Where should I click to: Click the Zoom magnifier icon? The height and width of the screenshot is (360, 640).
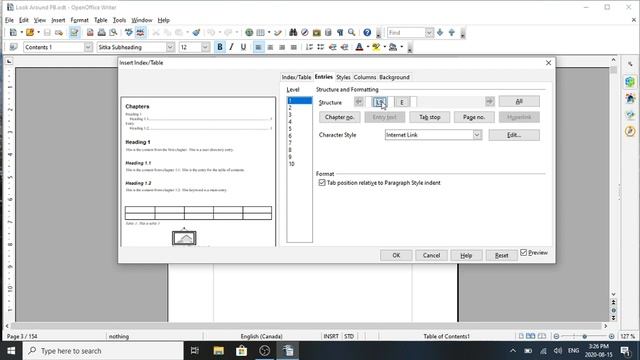coord(351,33)
